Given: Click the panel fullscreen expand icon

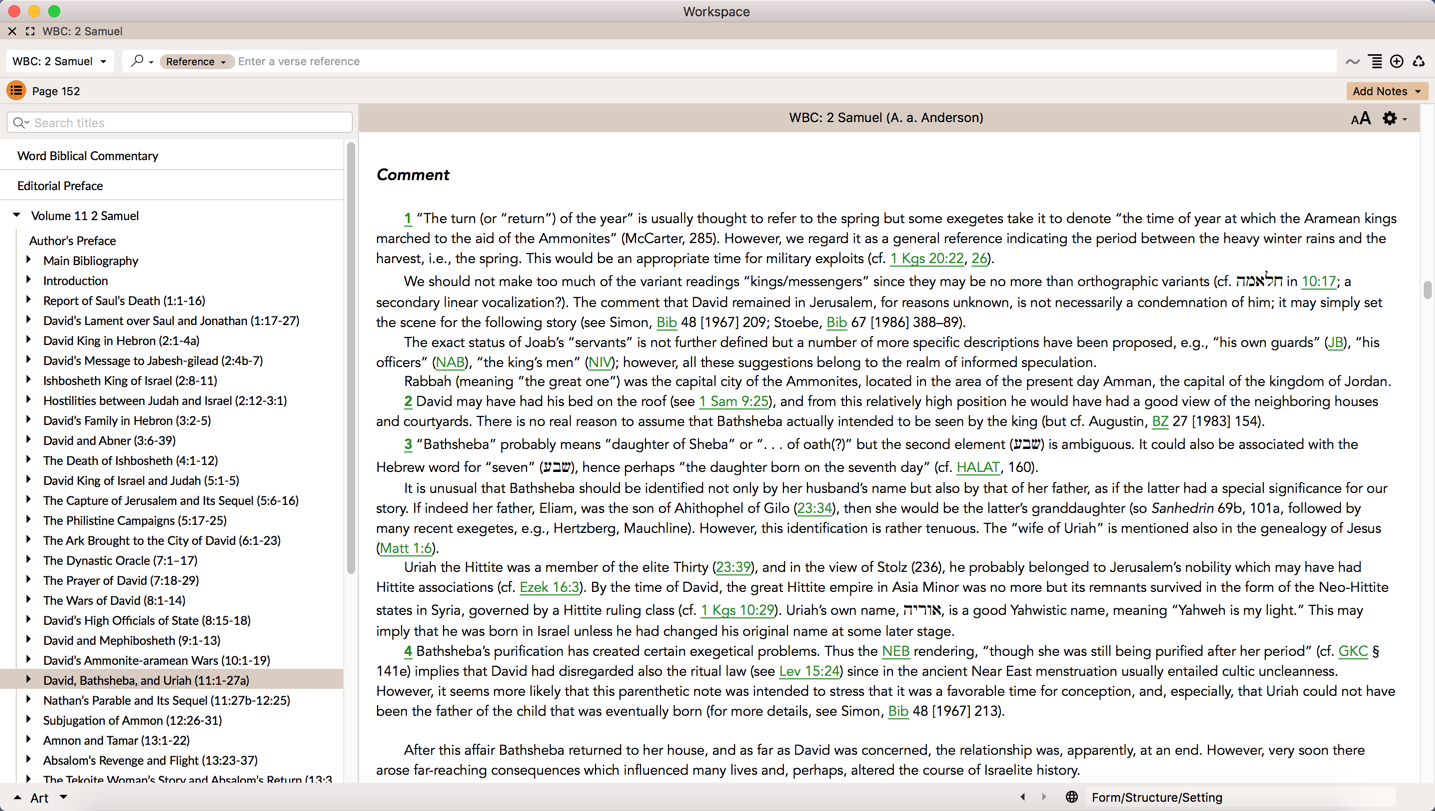Looking at the screenshot, I should coord(30,31).
